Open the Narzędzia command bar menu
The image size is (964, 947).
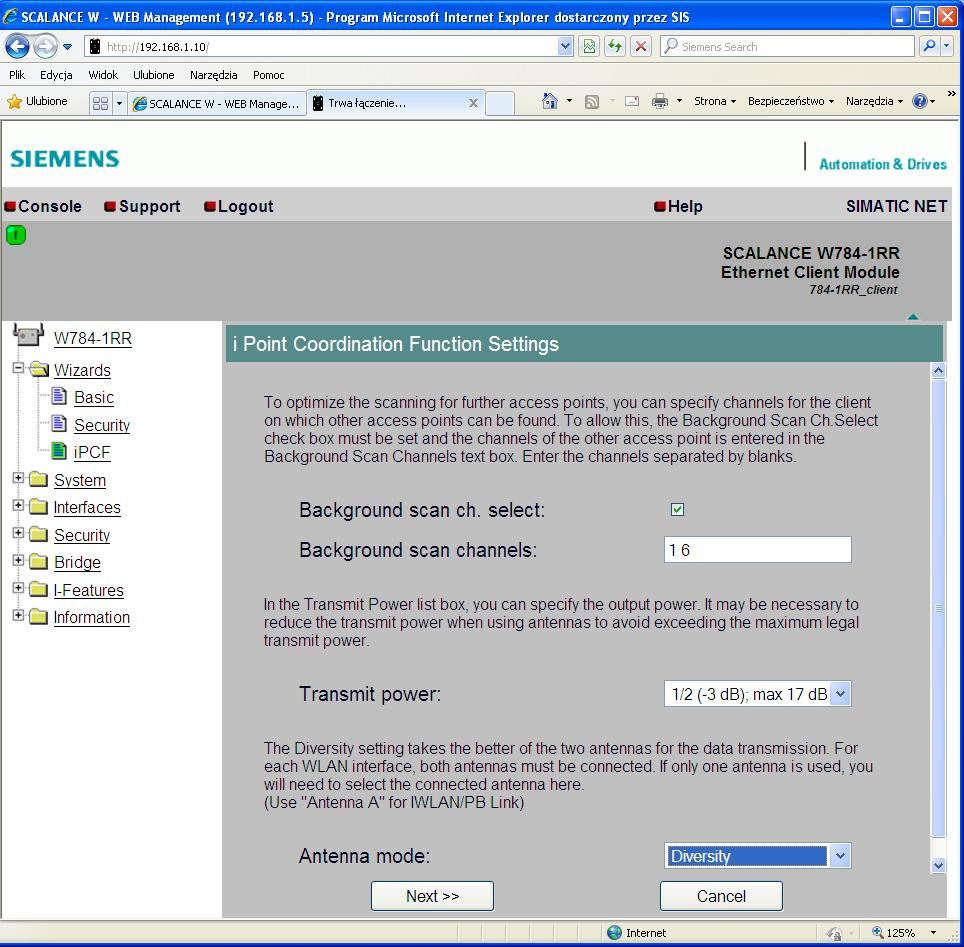click(x=874, y=101)
